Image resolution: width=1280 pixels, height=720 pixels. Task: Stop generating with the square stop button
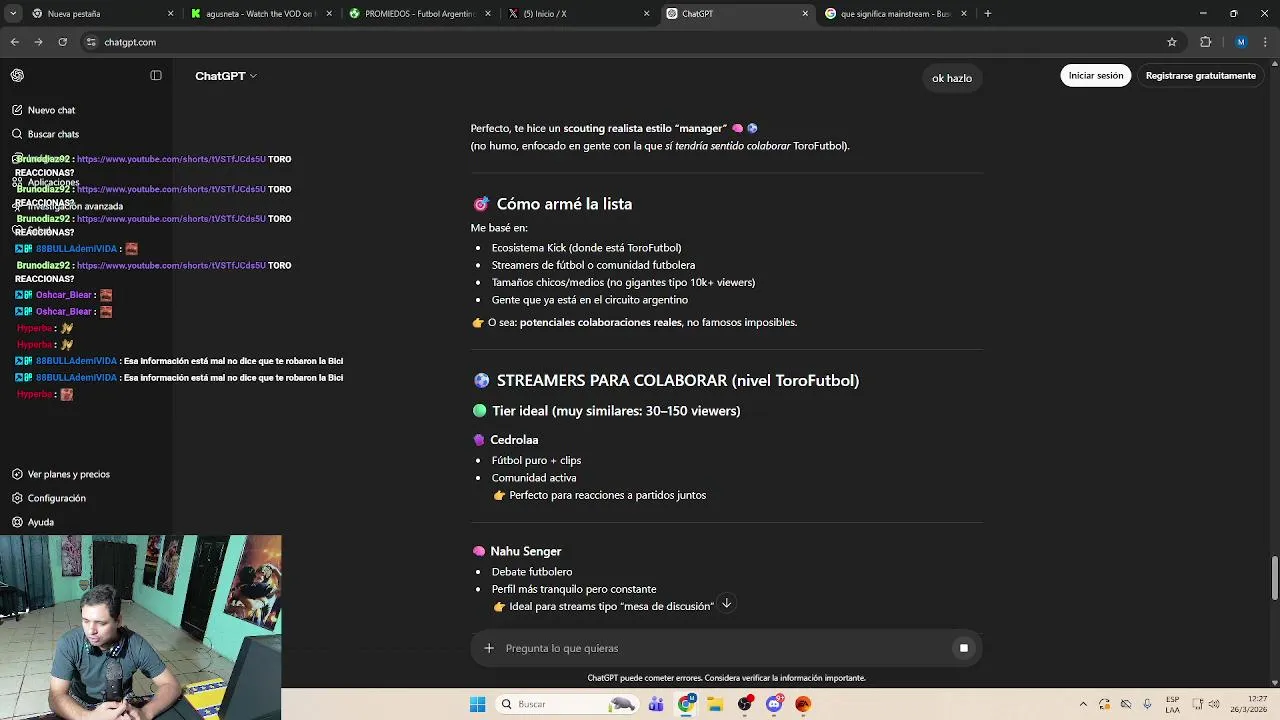click(964, 648)
